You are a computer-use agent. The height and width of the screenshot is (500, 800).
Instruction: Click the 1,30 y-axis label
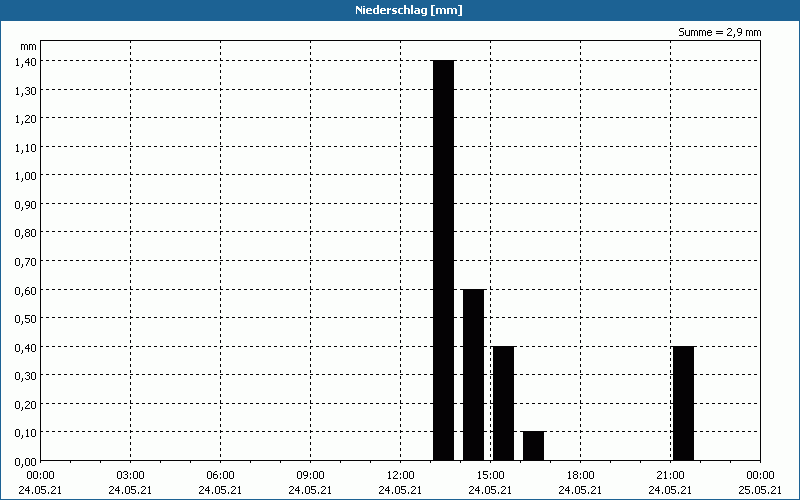(x=26, y=90)
